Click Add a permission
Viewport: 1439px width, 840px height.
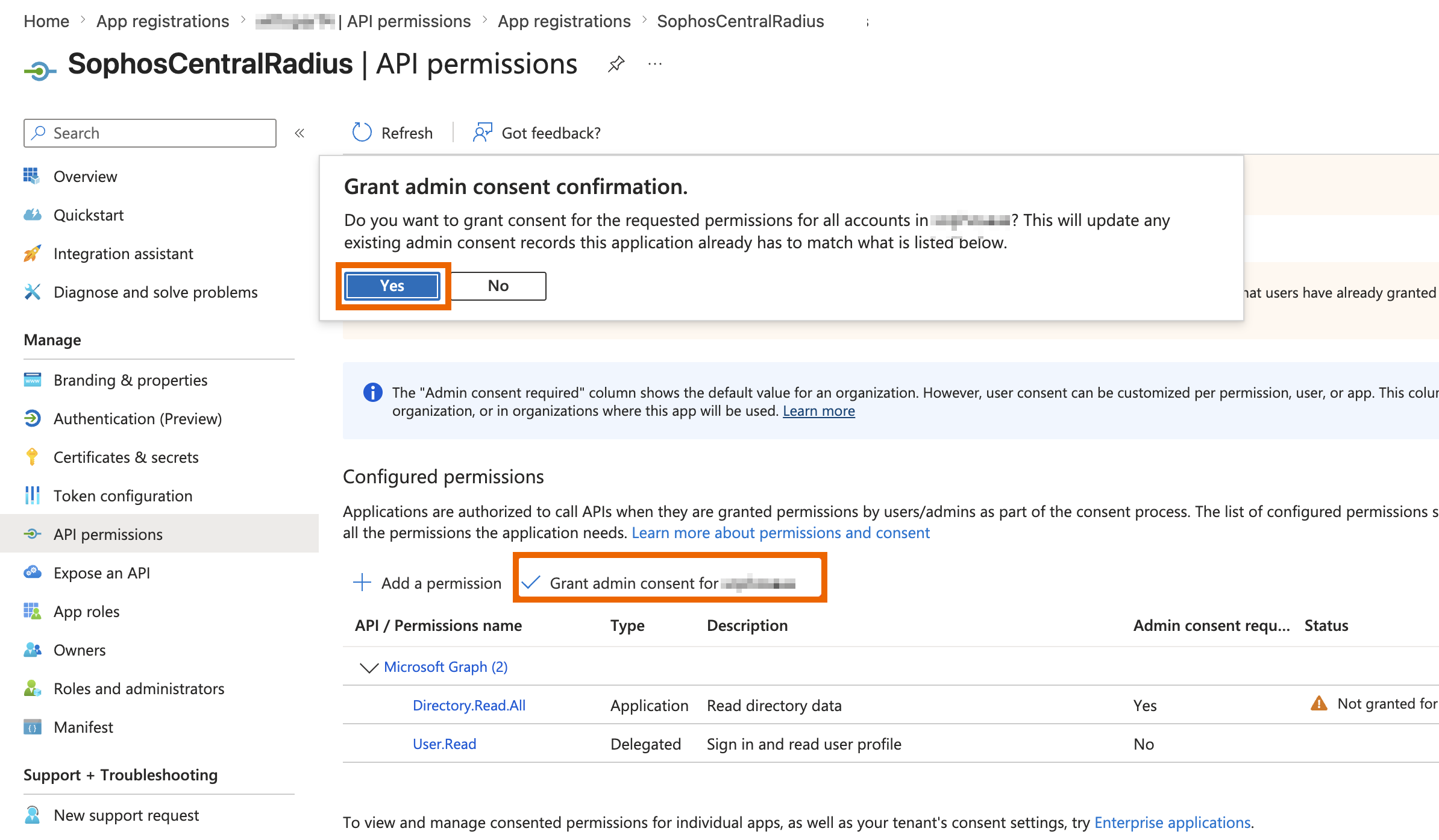[x=427, y=583]
